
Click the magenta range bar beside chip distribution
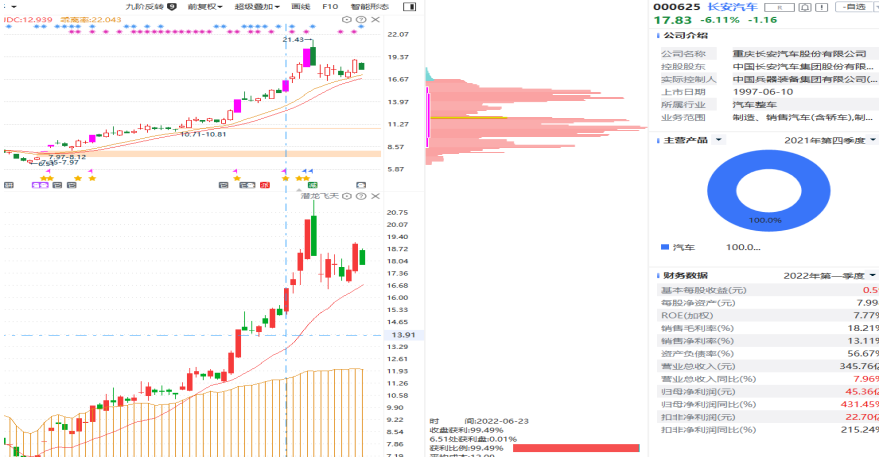tap(428, 117)
